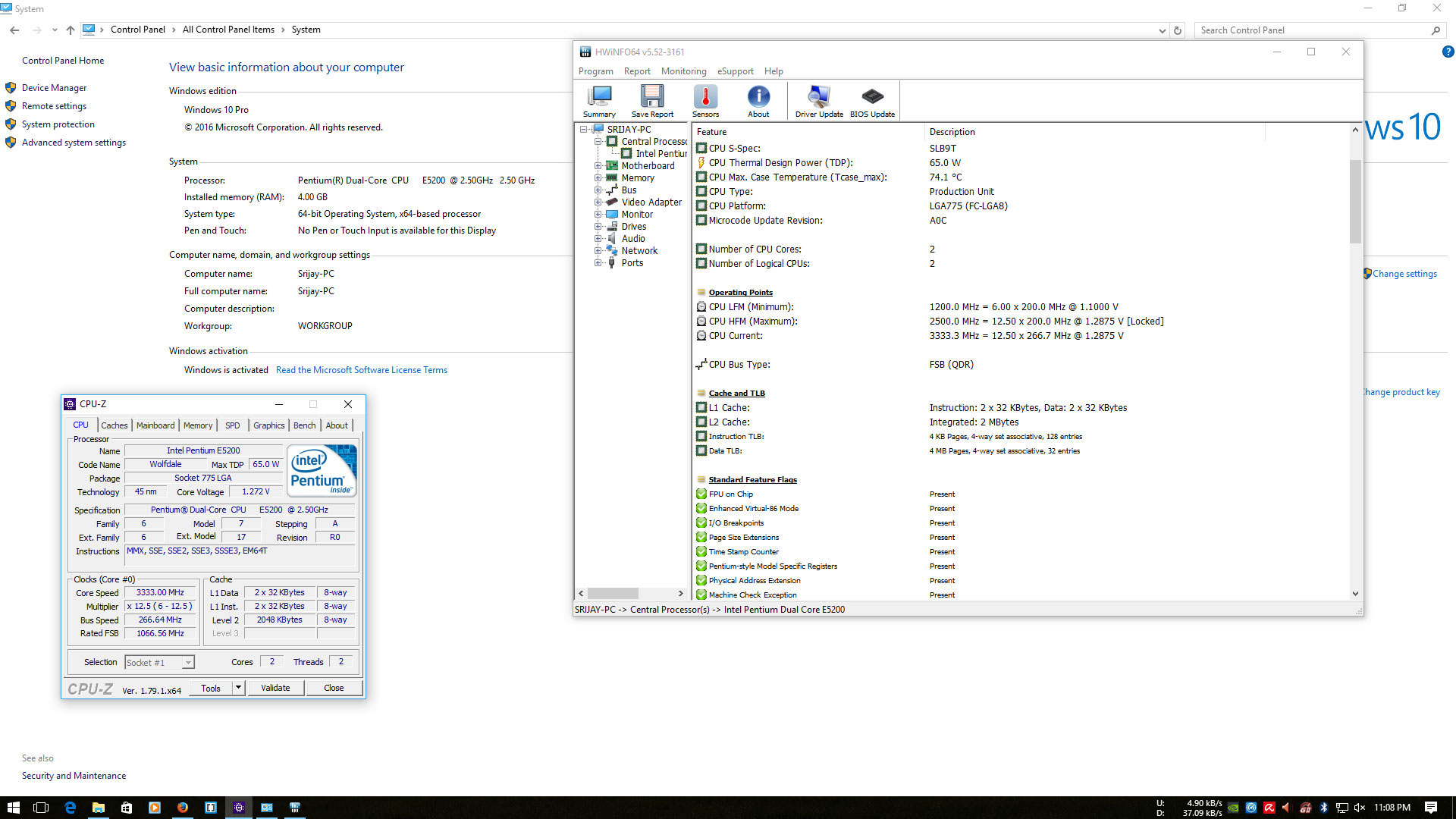Expand Drives node in HWiNFO tree
Image resolution: width=1456 pixels, height=819 pixels.
click(x=598, y=226)
